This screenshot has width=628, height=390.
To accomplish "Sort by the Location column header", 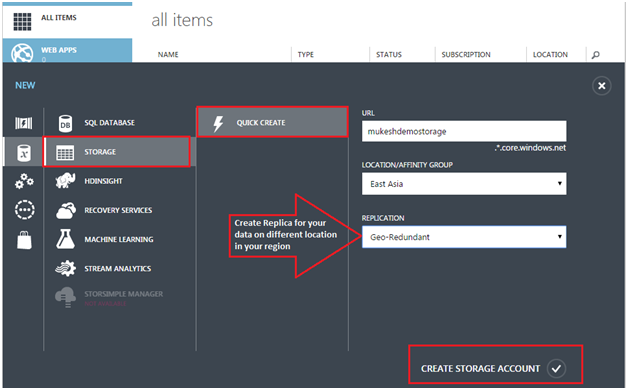I will point(550,54).
